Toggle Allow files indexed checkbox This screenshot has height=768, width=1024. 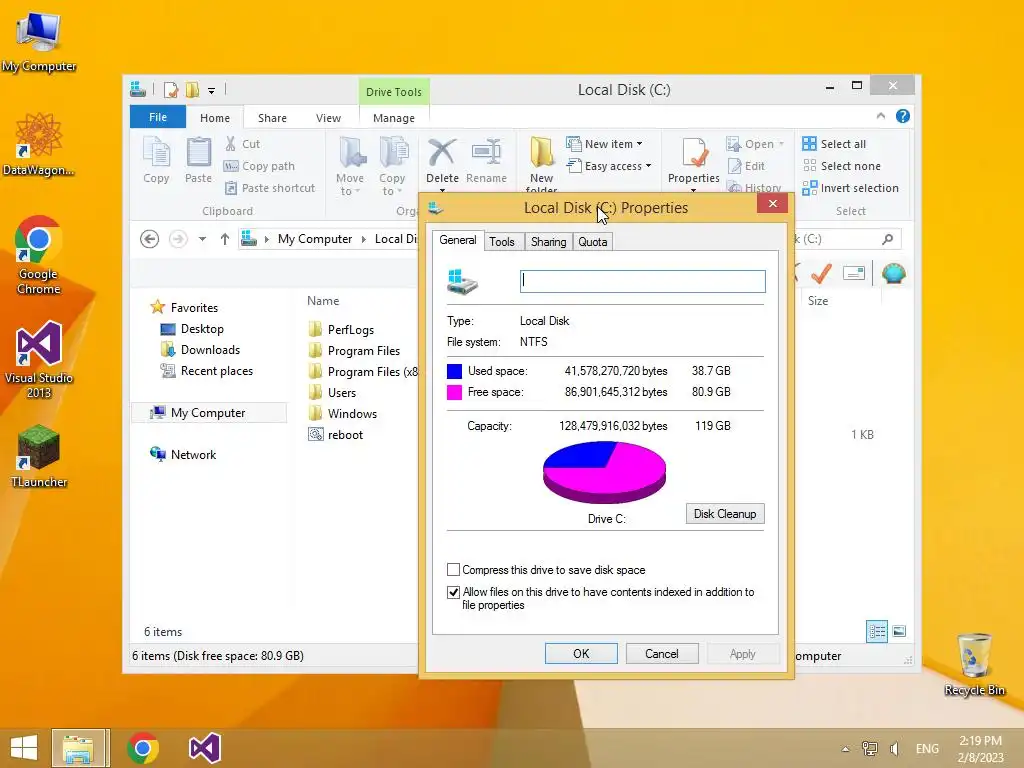click(453, 592)
